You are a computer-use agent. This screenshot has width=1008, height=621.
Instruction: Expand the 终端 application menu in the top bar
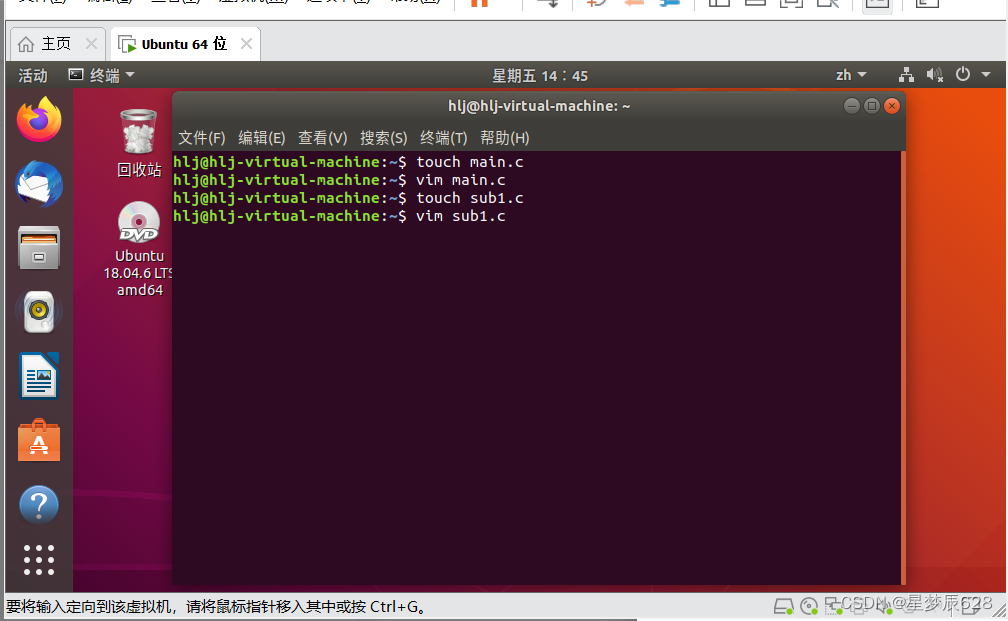(x=104, y=74)
